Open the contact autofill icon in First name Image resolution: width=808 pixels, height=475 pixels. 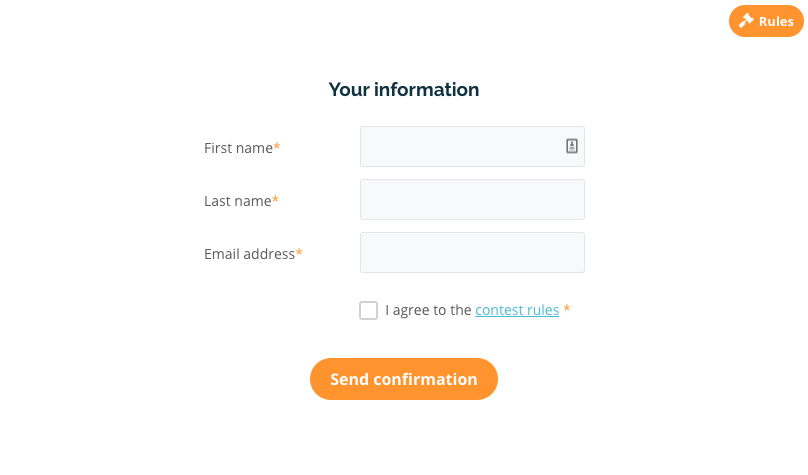(x=571, y=146)
